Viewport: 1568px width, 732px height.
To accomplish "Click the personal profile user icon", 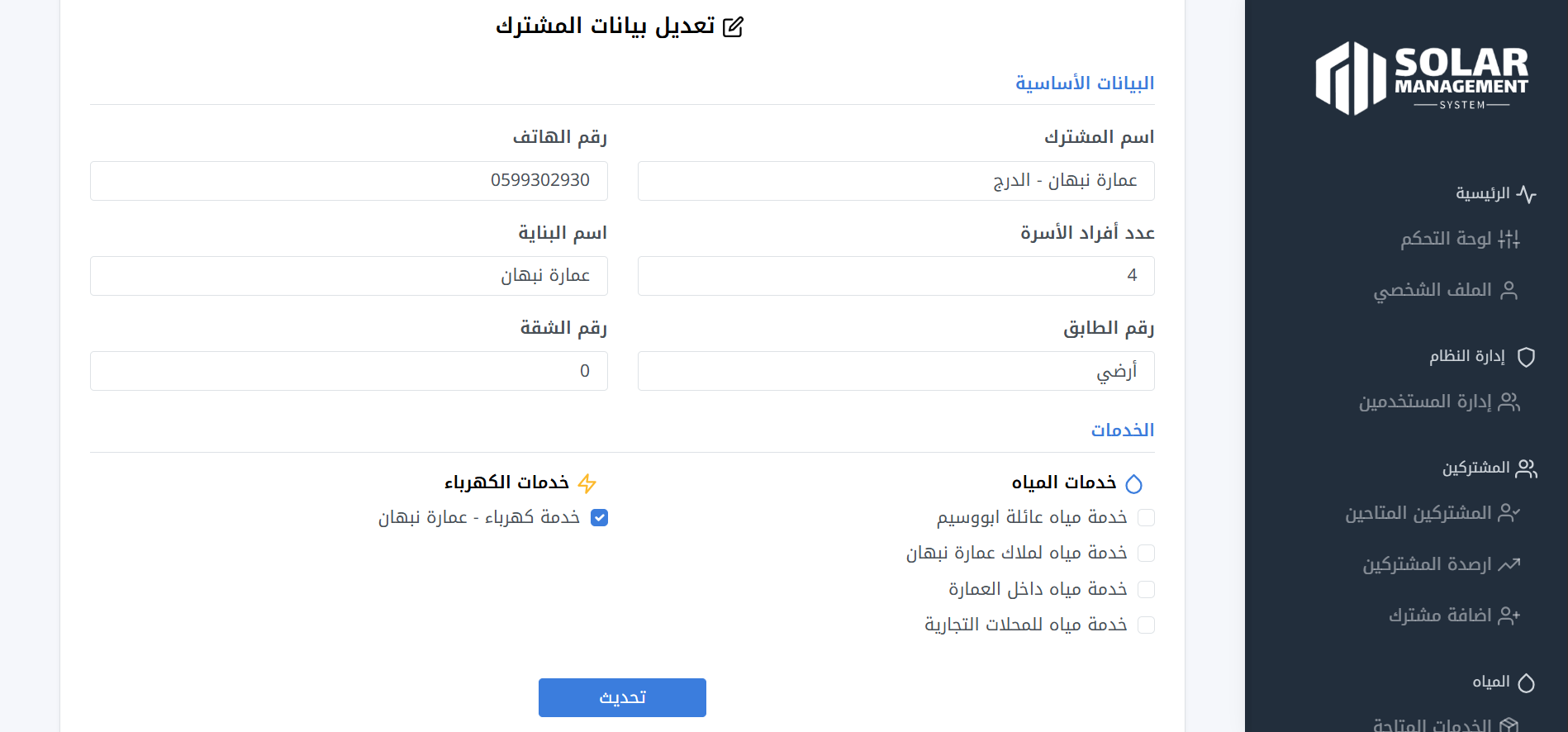I will click(x=1509, y=291).
